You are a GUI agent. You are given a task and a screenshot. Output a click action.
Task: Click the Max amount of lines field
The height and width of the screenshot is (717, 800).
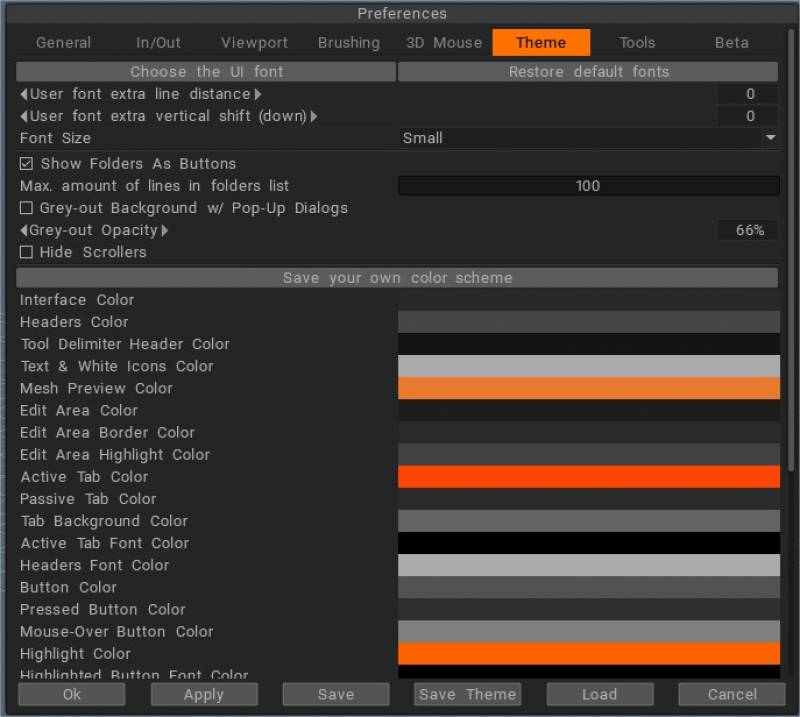coord(588,185)
